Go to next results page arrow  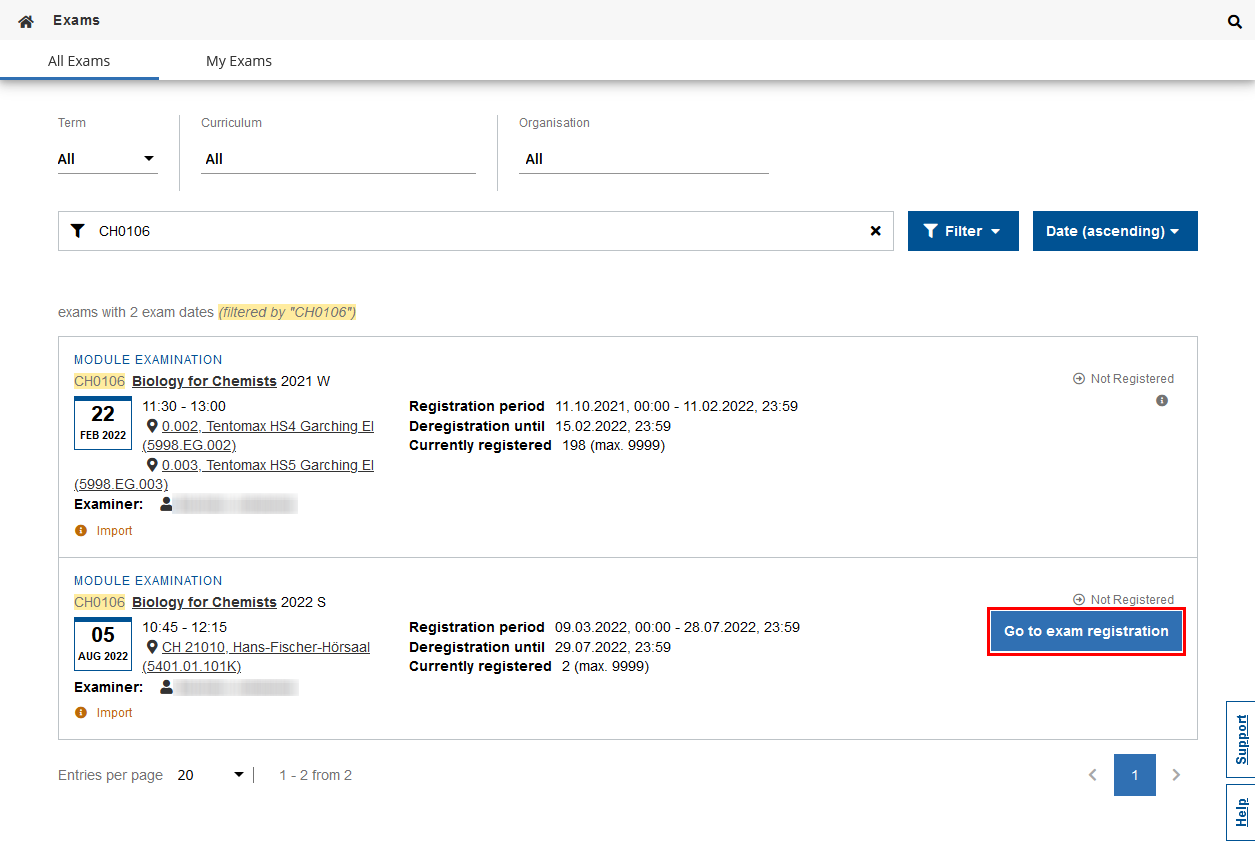click(x=1176, y=775)
